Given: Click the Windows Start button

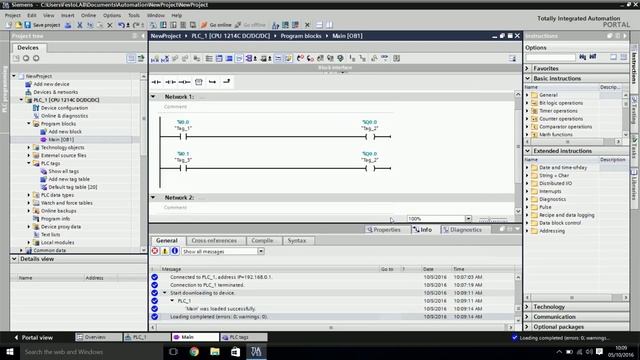Looking at the screenshot, I should [x=9, y=351].
